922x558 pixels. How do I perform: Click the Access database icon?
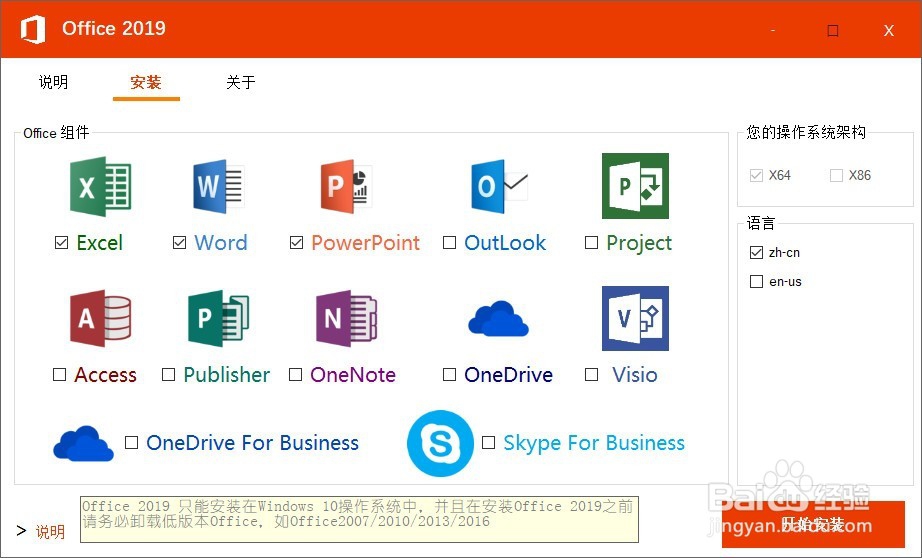pos(101,318)
